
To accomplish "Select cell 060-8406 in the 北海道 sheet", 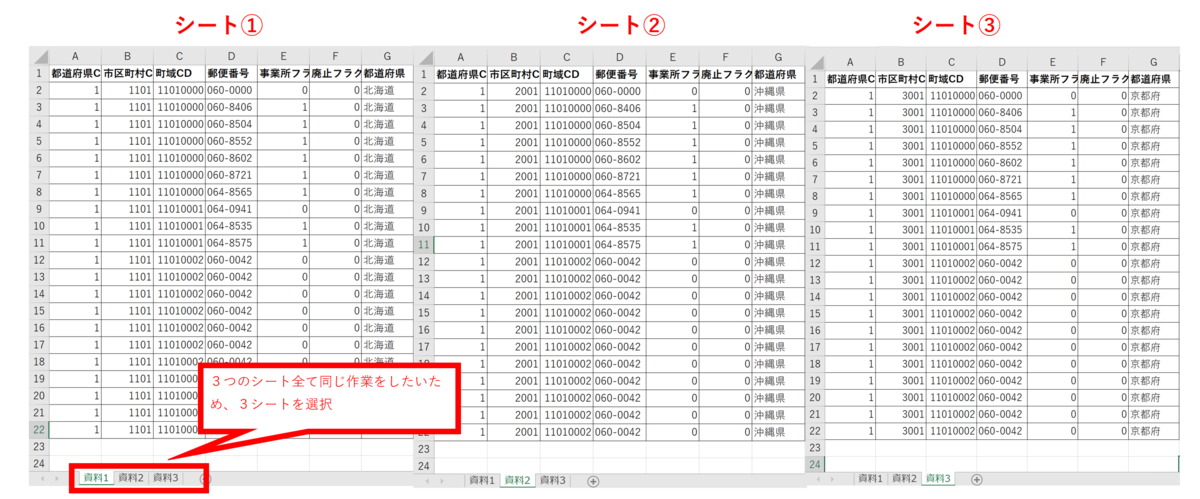I will (x=231, y=107).
